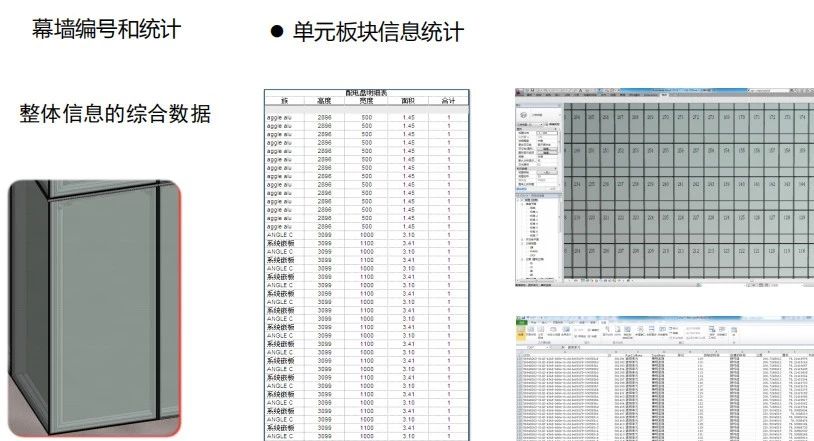Expand the top node in Project Browser
Screen dimensions: 814x441
522,200
